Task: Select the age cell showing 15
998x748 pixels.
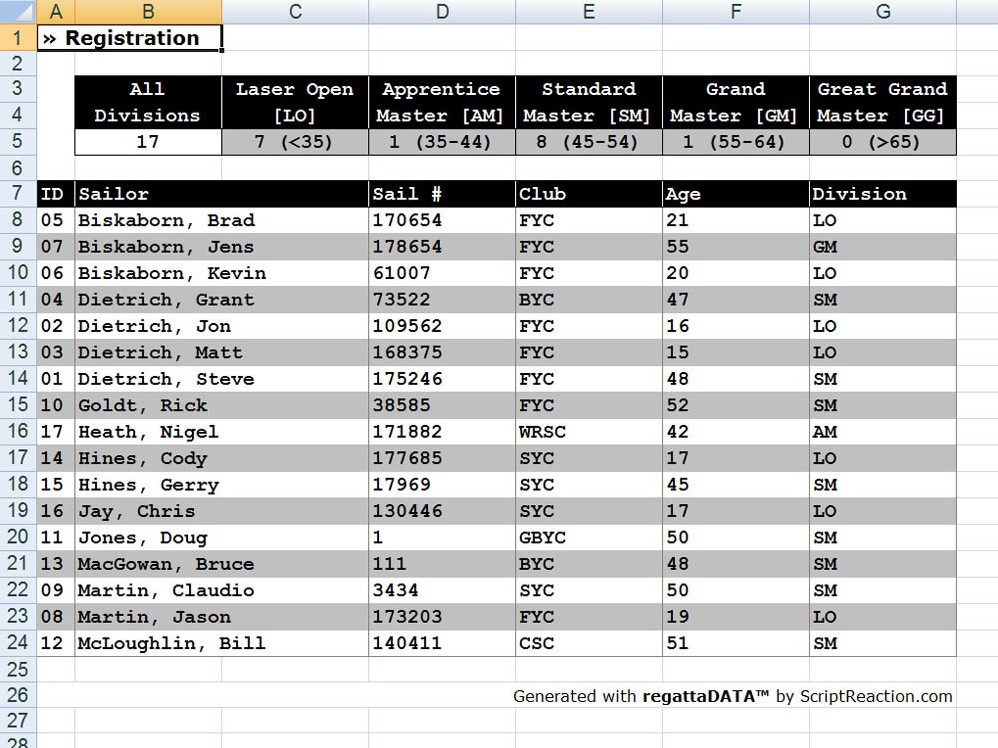Action: point(736,352)
